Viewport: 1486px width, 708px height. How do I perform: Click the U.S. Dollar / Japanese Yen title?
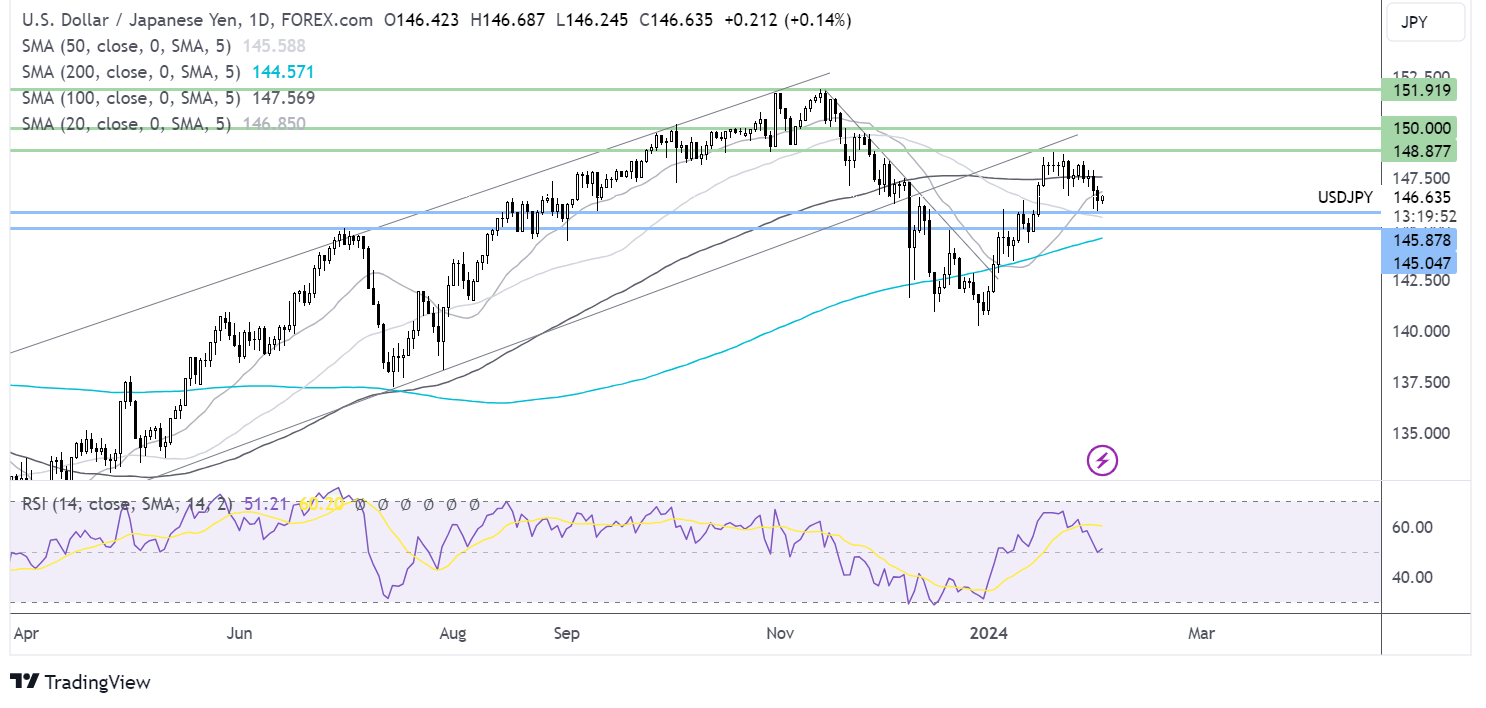coord(128,19)
